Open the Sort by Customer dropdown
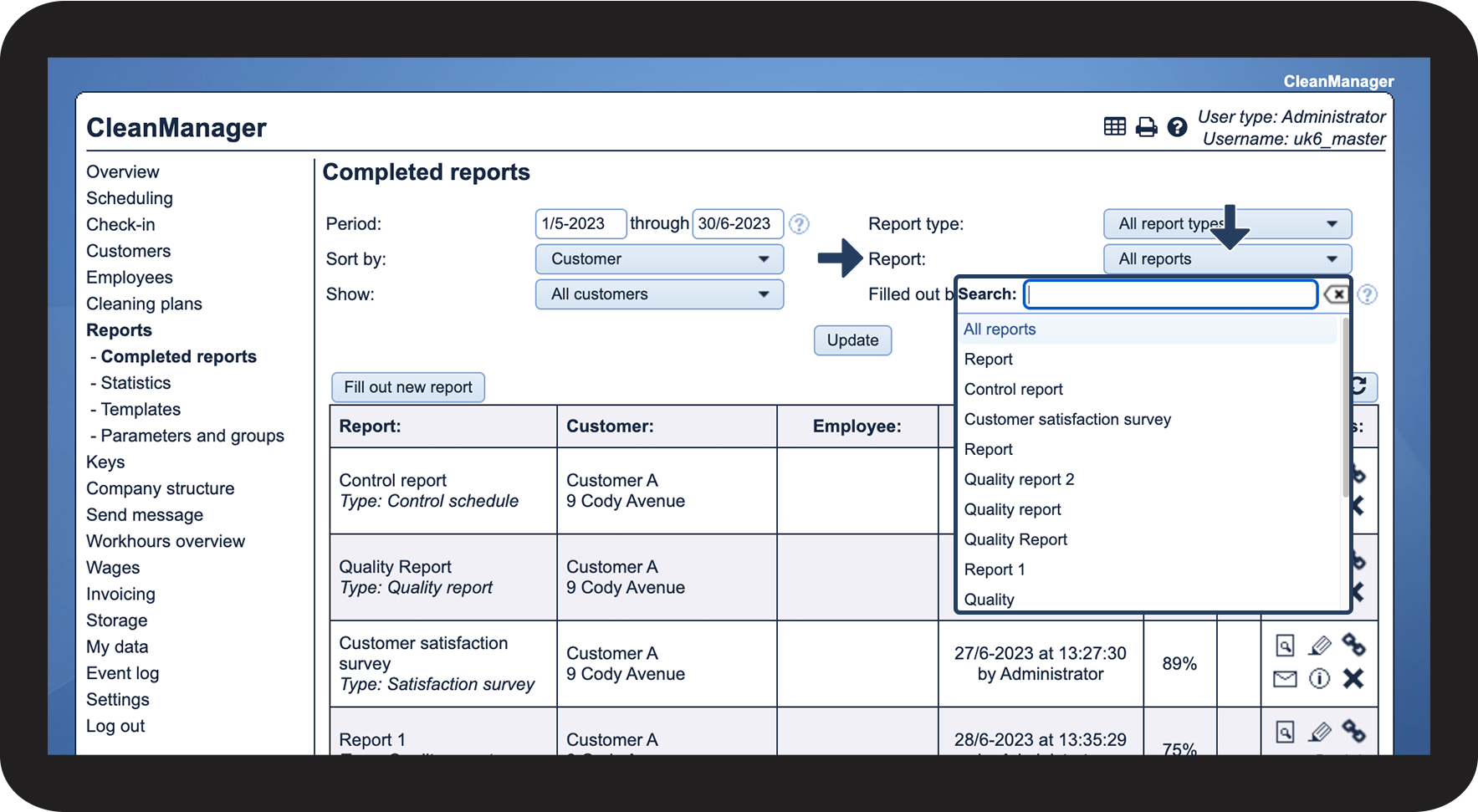Viewport: 1478px width, 812px height. [x=659, y=259]
